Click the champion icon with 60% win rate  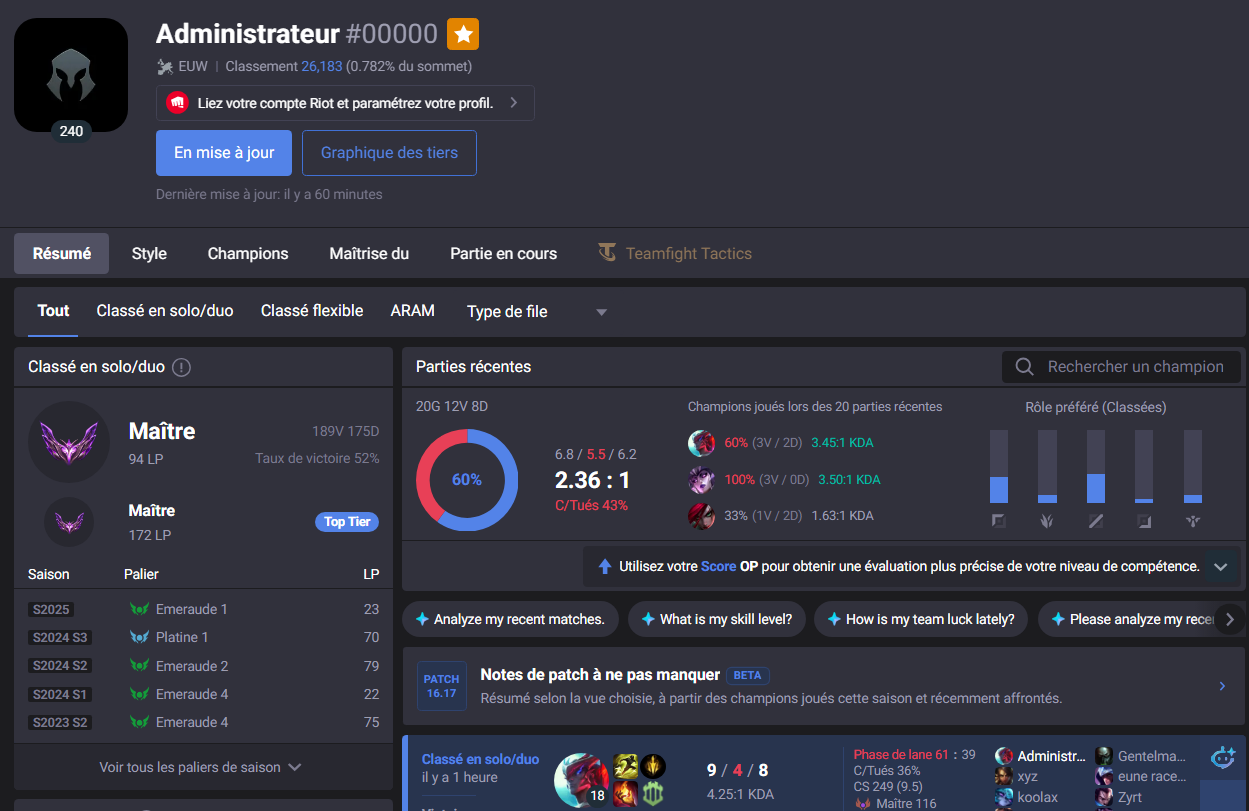(702, 442)
